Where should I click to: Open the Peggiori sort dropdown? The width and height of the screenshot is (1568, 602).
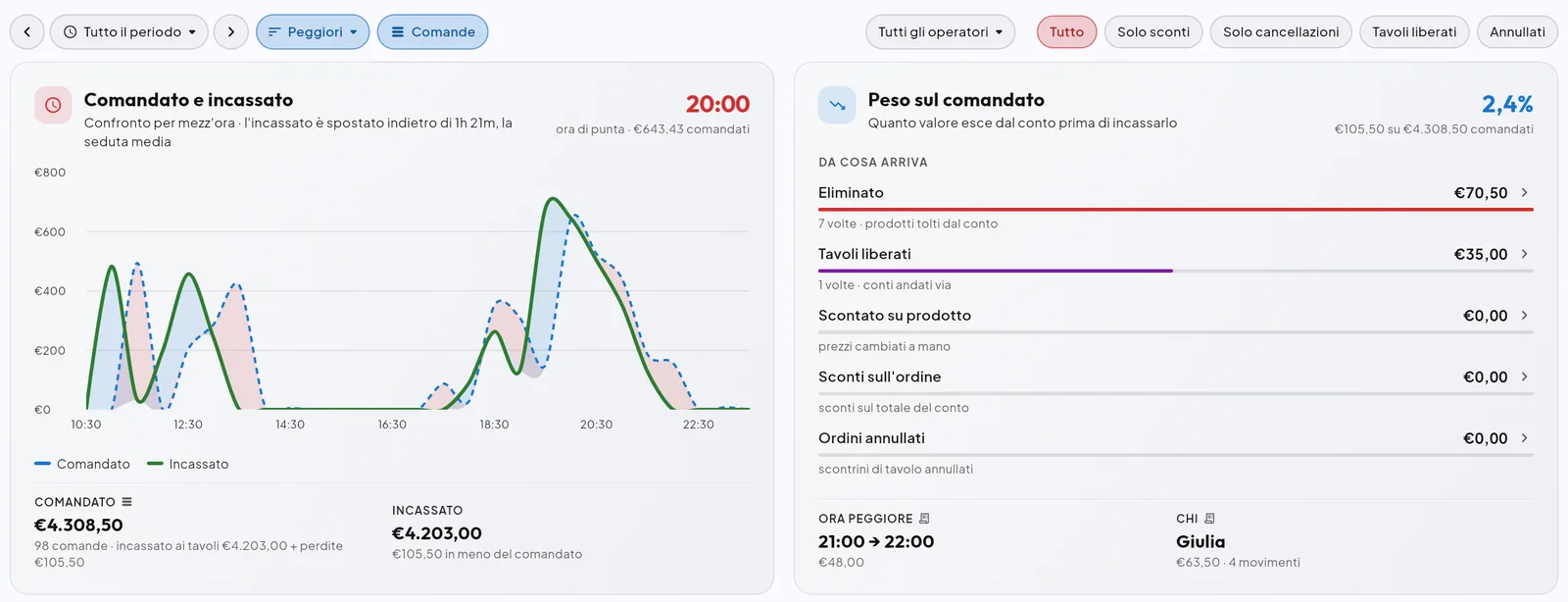click(x=313, y=31)
